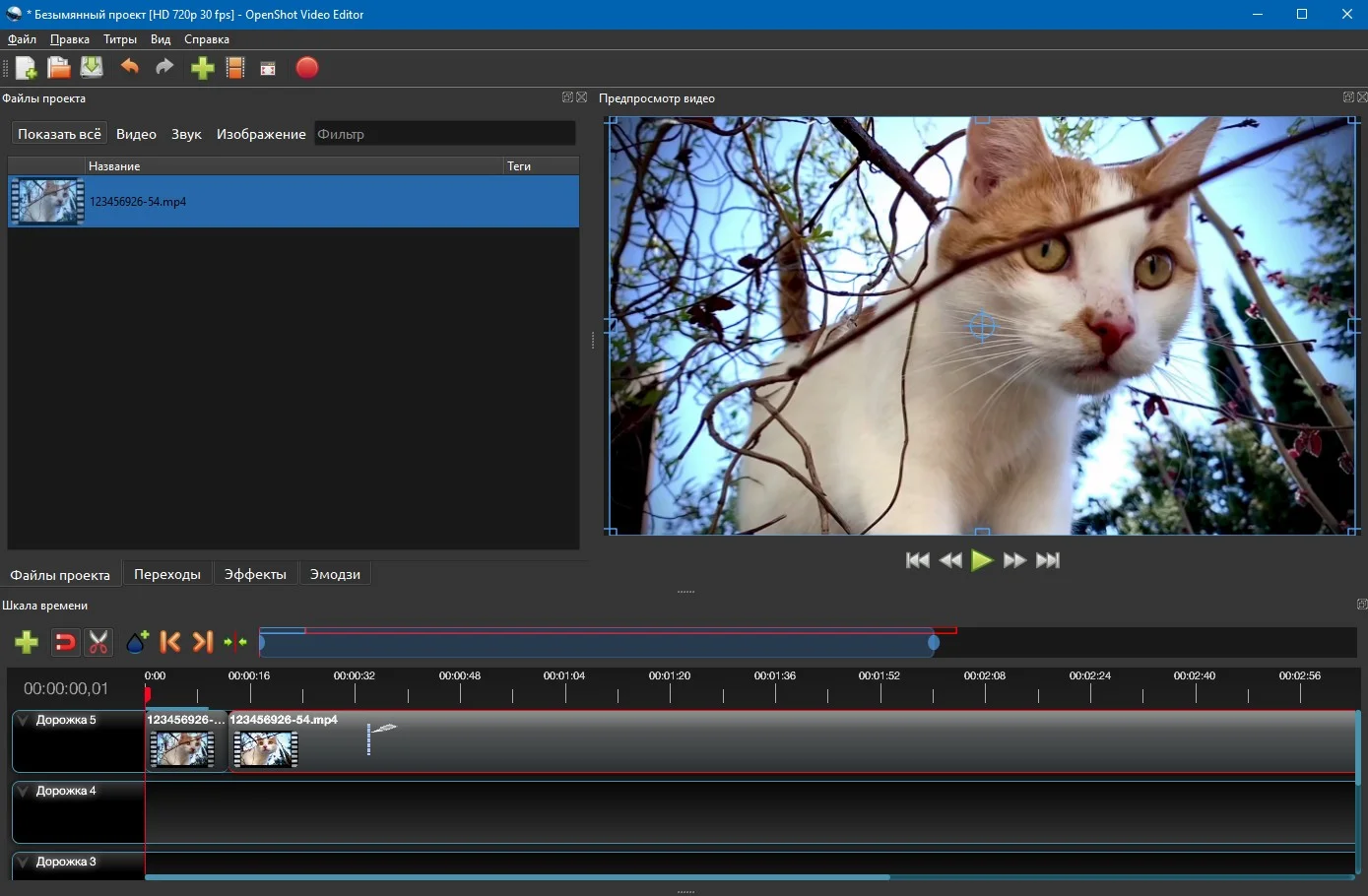The image size is (1368, 896).
Task: Click the New Project icon in the toolbar
Action: (27, 68)
